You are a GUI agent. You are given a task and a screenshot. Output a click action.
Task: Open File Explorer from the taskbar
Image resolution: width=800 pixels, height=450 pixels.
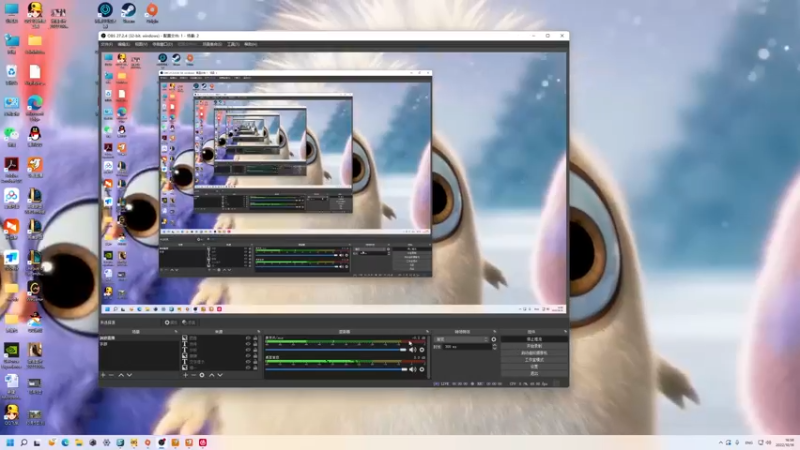point(79,442)
